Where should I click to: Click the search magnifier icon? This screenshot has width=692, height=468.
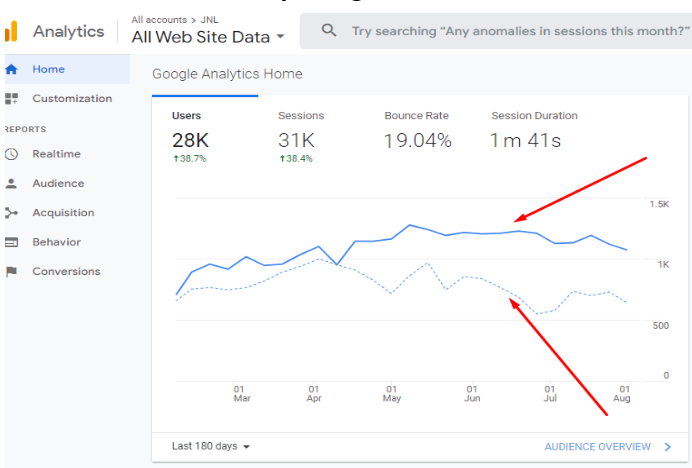[329, 30]
